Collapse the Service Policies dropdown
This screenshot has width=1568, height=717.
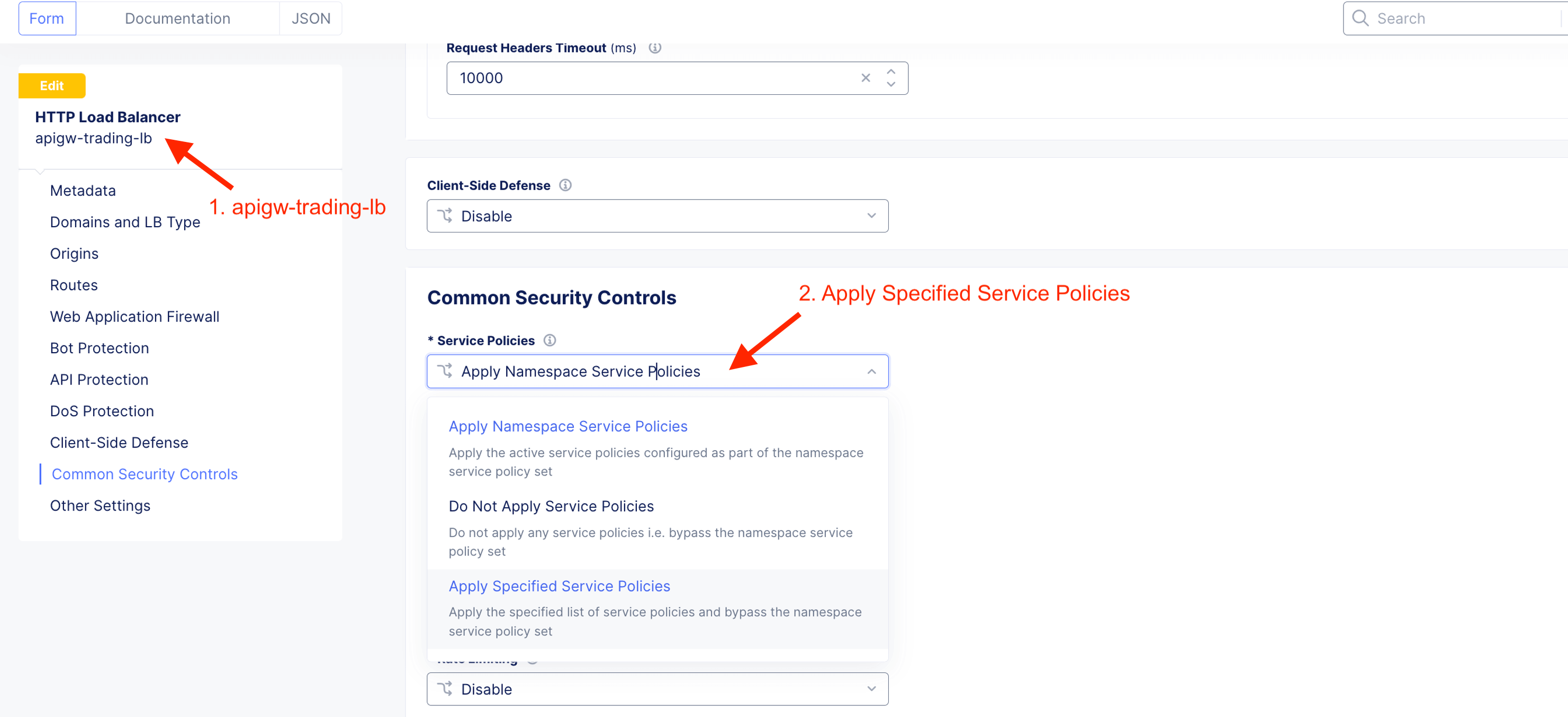tap(871, 371)
